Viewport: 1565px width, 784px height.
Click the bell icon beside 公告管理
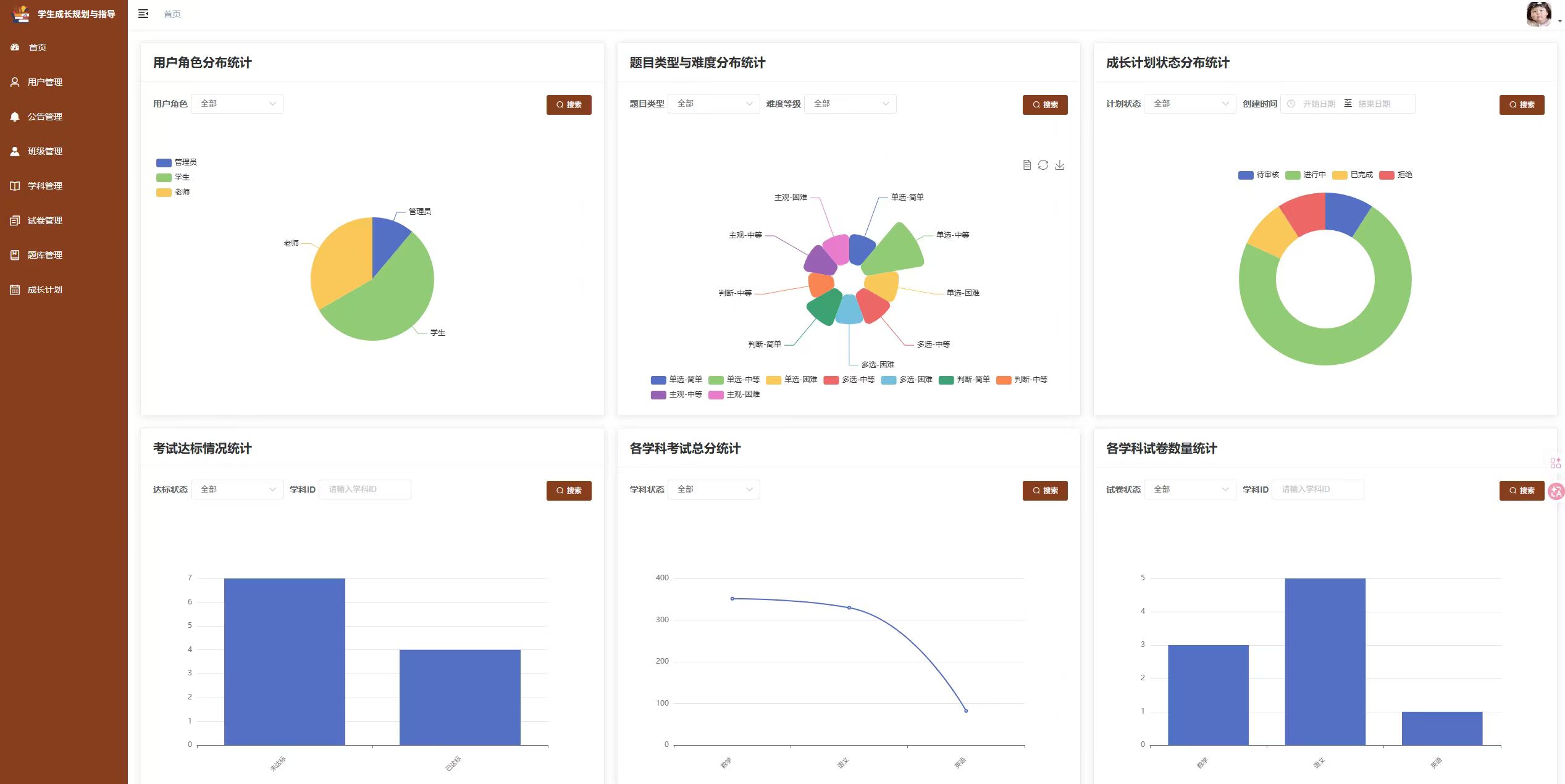pos(15,117)
